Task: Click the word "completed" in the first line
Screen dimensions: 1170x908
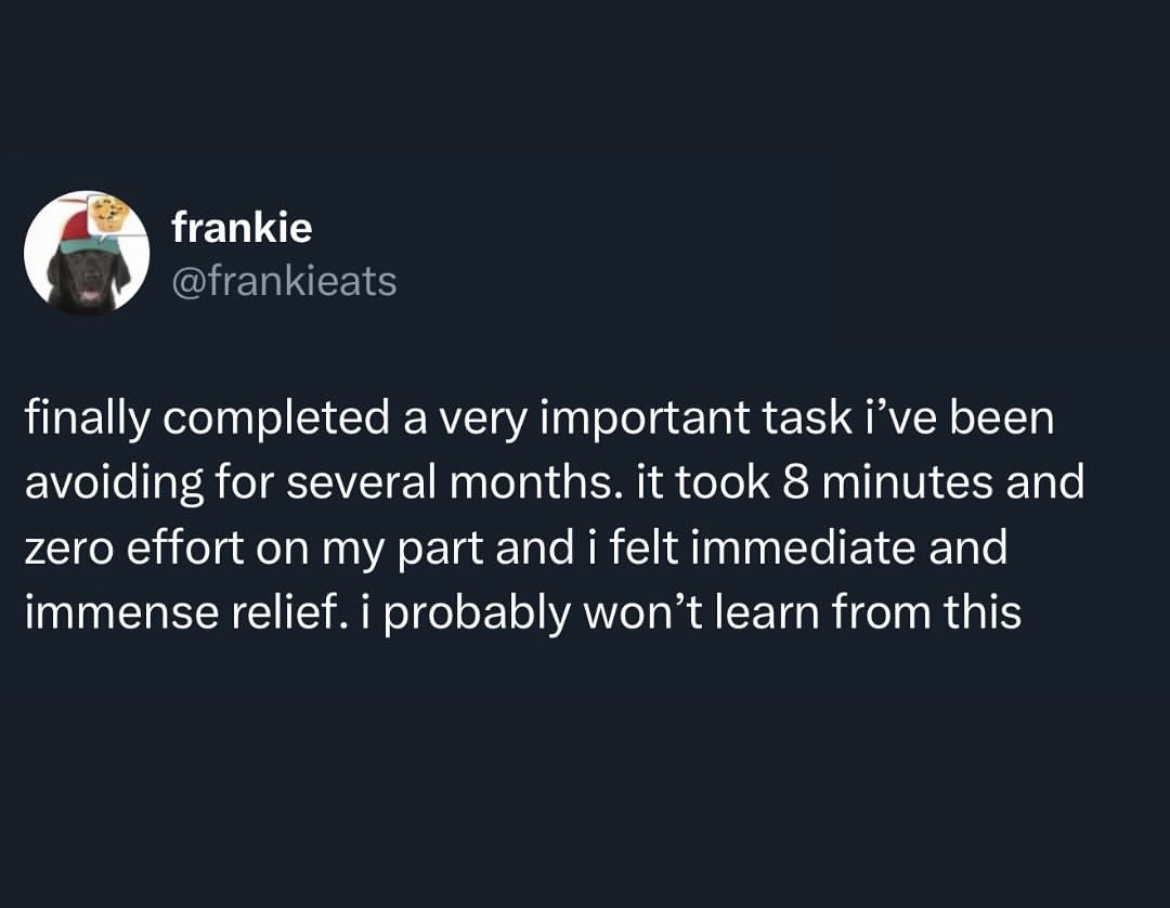Action: pos(273,418)
